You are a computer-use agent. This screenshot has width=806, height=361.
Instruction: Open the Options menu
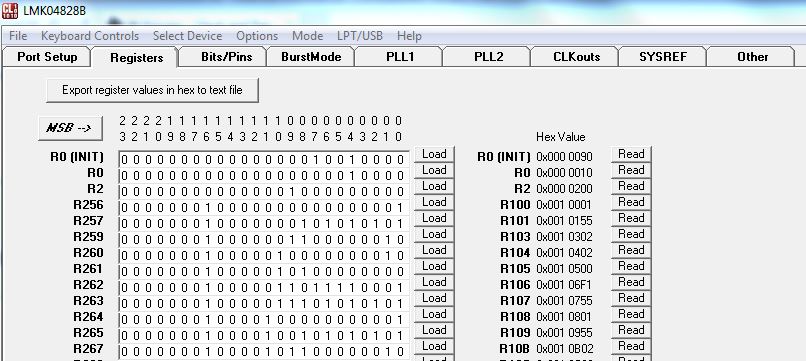point(257,36)
